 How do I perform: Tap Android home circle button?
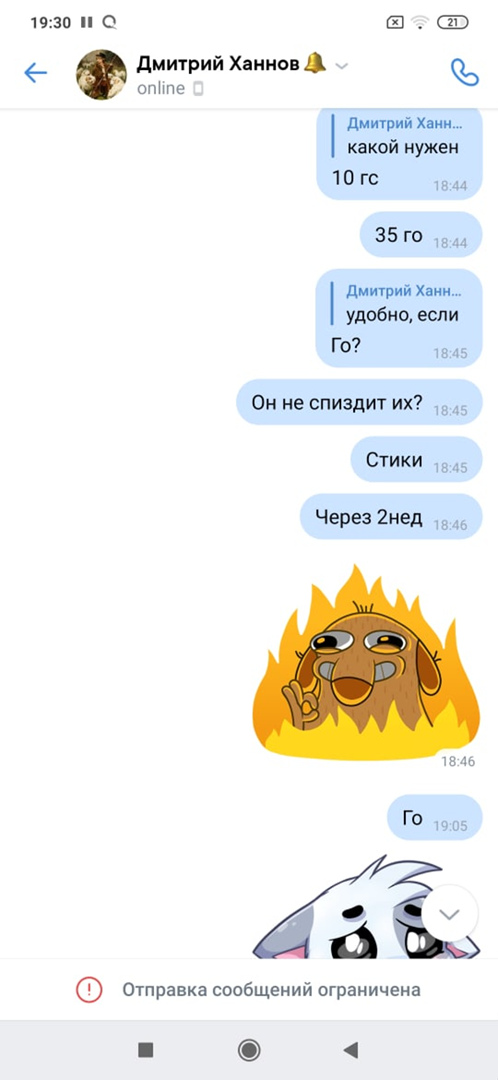pyautogui.click(x=249, y=1050)
